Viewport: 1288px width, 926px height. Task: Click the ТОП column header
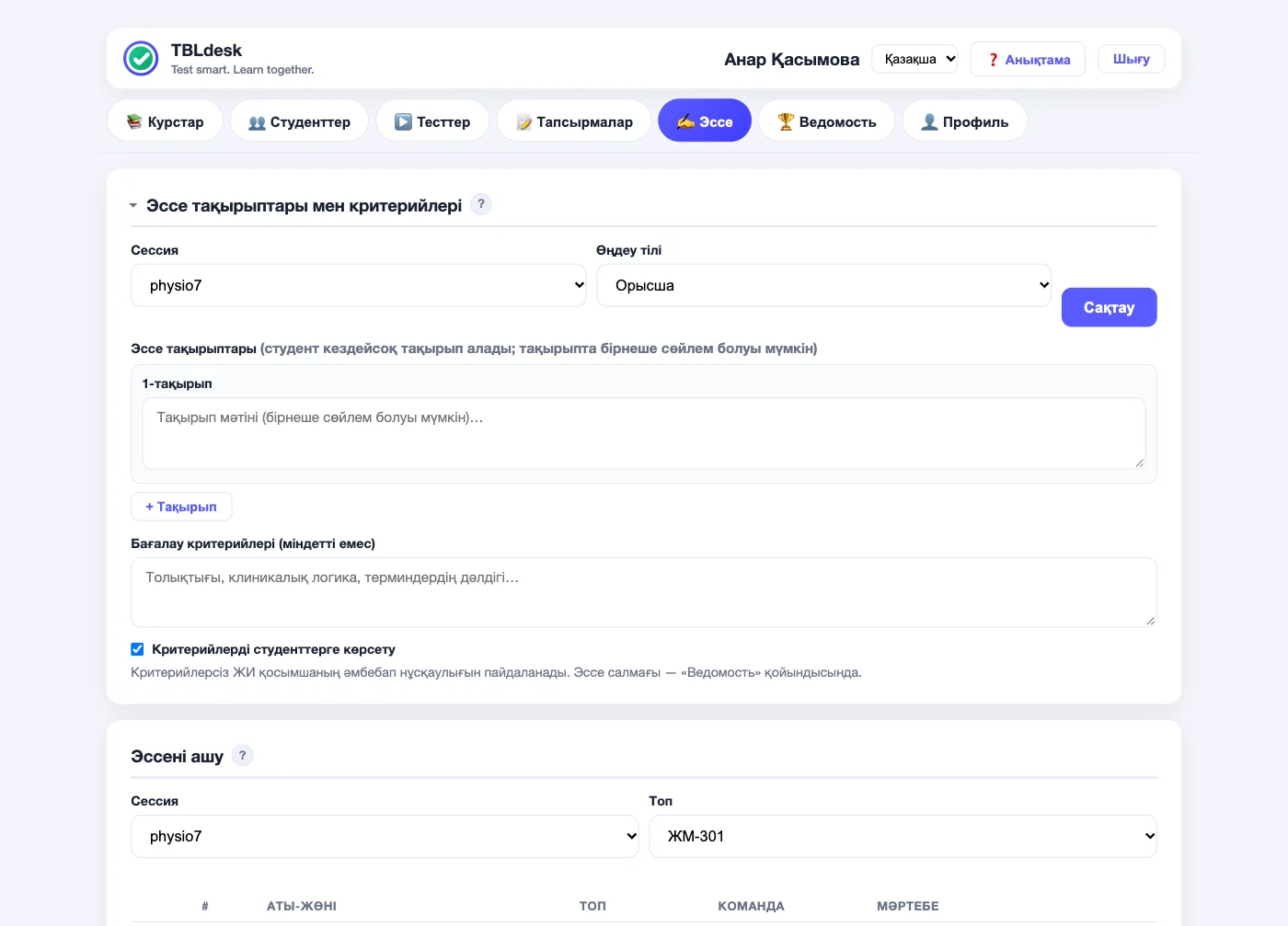pos(592,906)
